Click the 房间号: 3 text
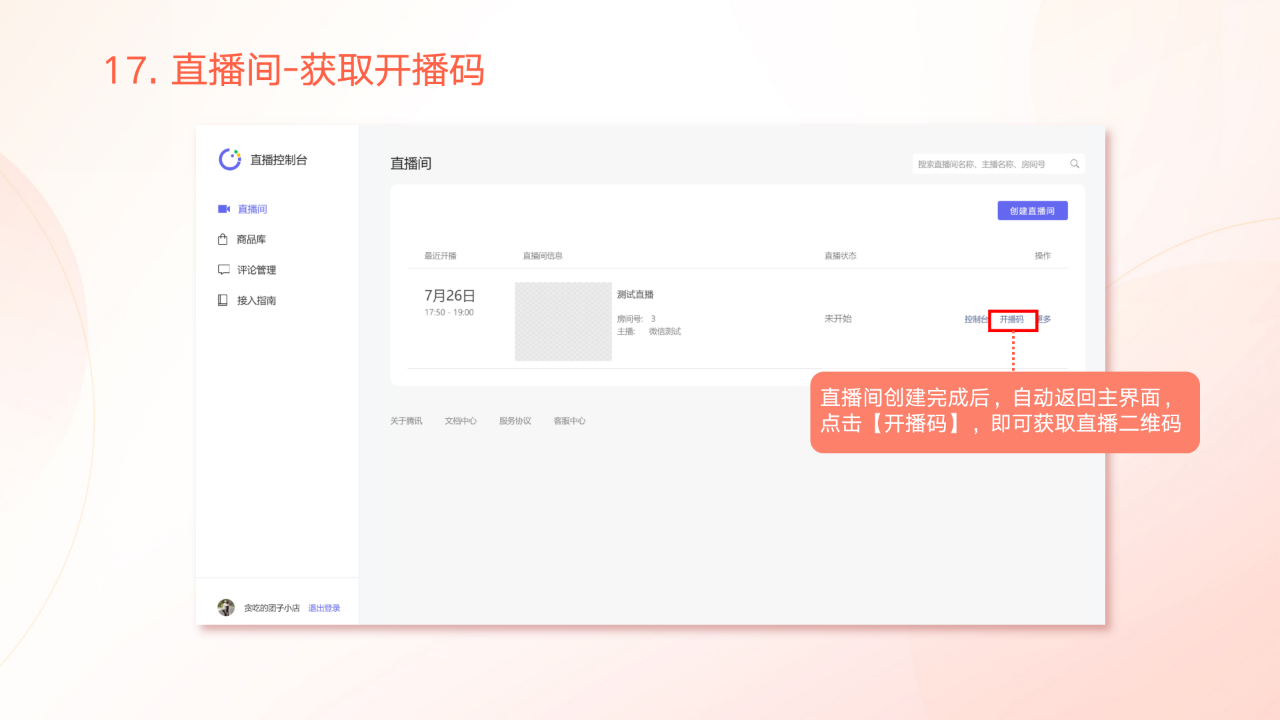 pyautogui.click(x=636, y=318)
